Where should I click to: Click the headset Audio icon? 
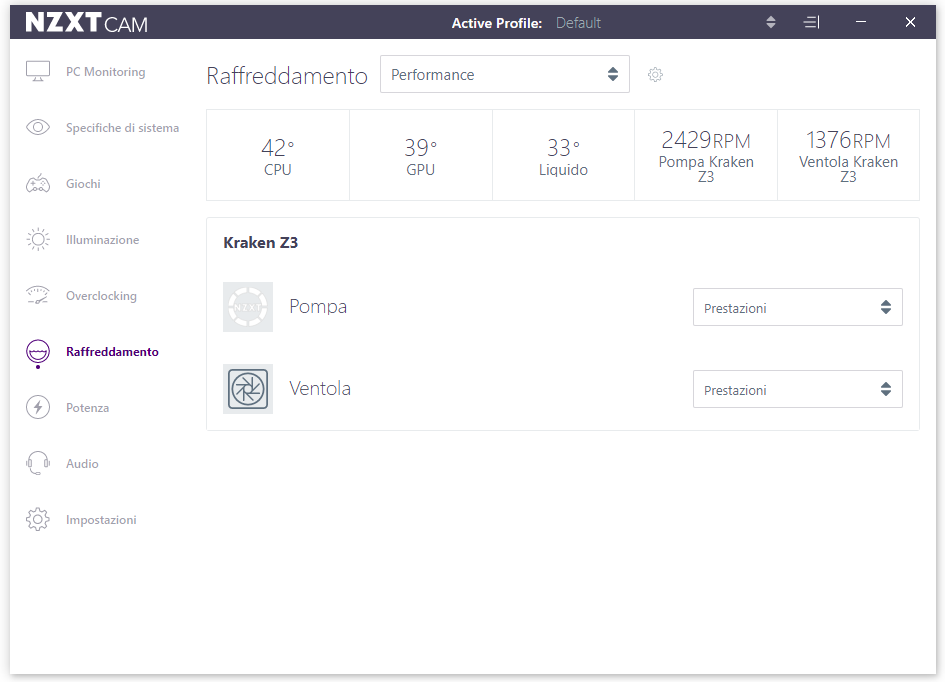pos(38,463)
